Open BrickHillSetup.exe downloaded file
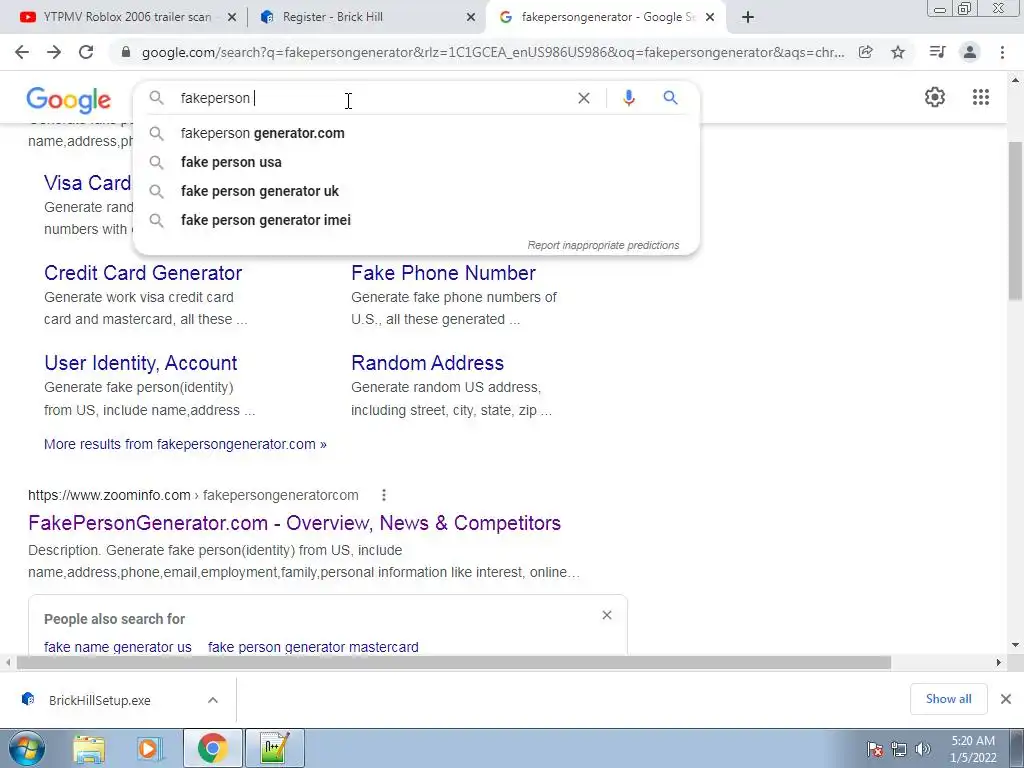The image size is (1024, 768). pyautogui.click(x=99, y=700)
